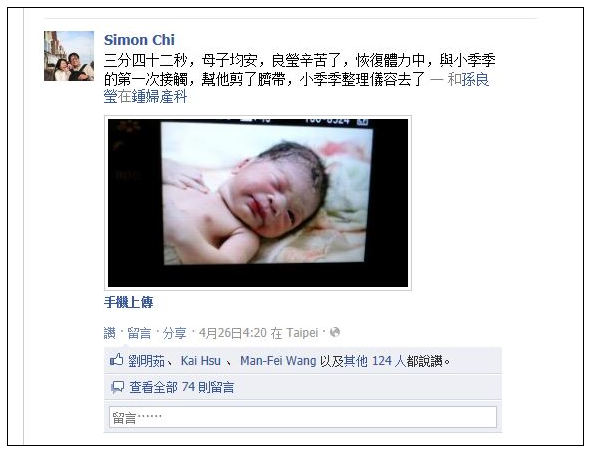The height and width of the screenshot is (453, 591).
Task: Show the other 124 人 who liked
Action: click(x=389, y=361)
